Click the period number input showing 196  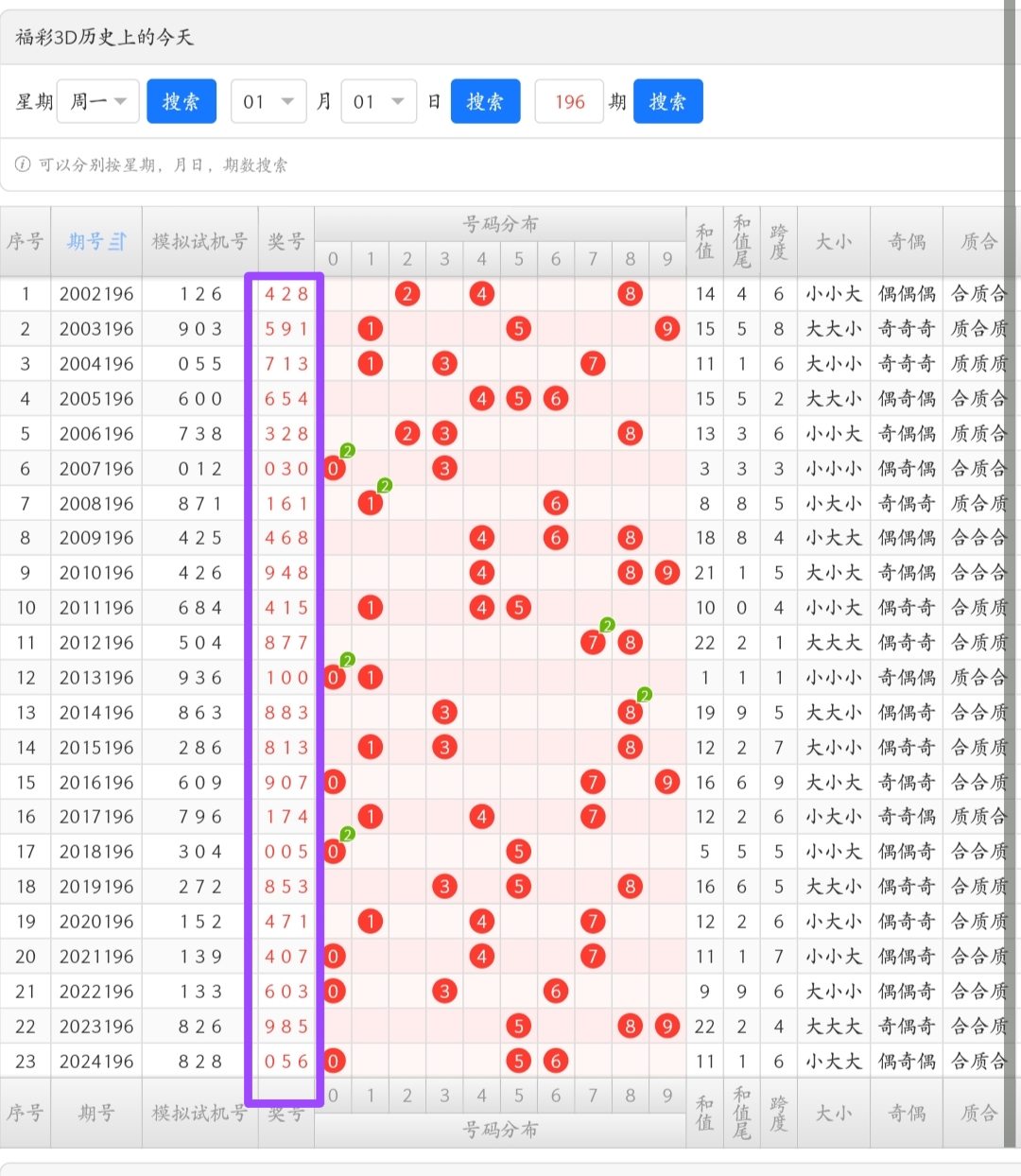[x=569, y=101]
